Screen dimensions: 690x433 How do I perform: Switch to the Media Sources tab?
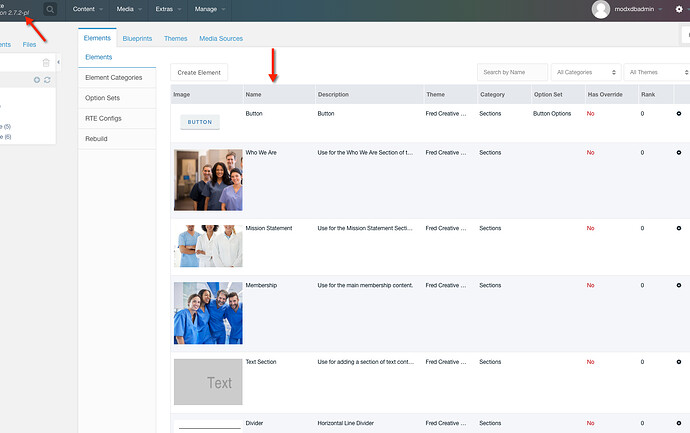point(221,39)
